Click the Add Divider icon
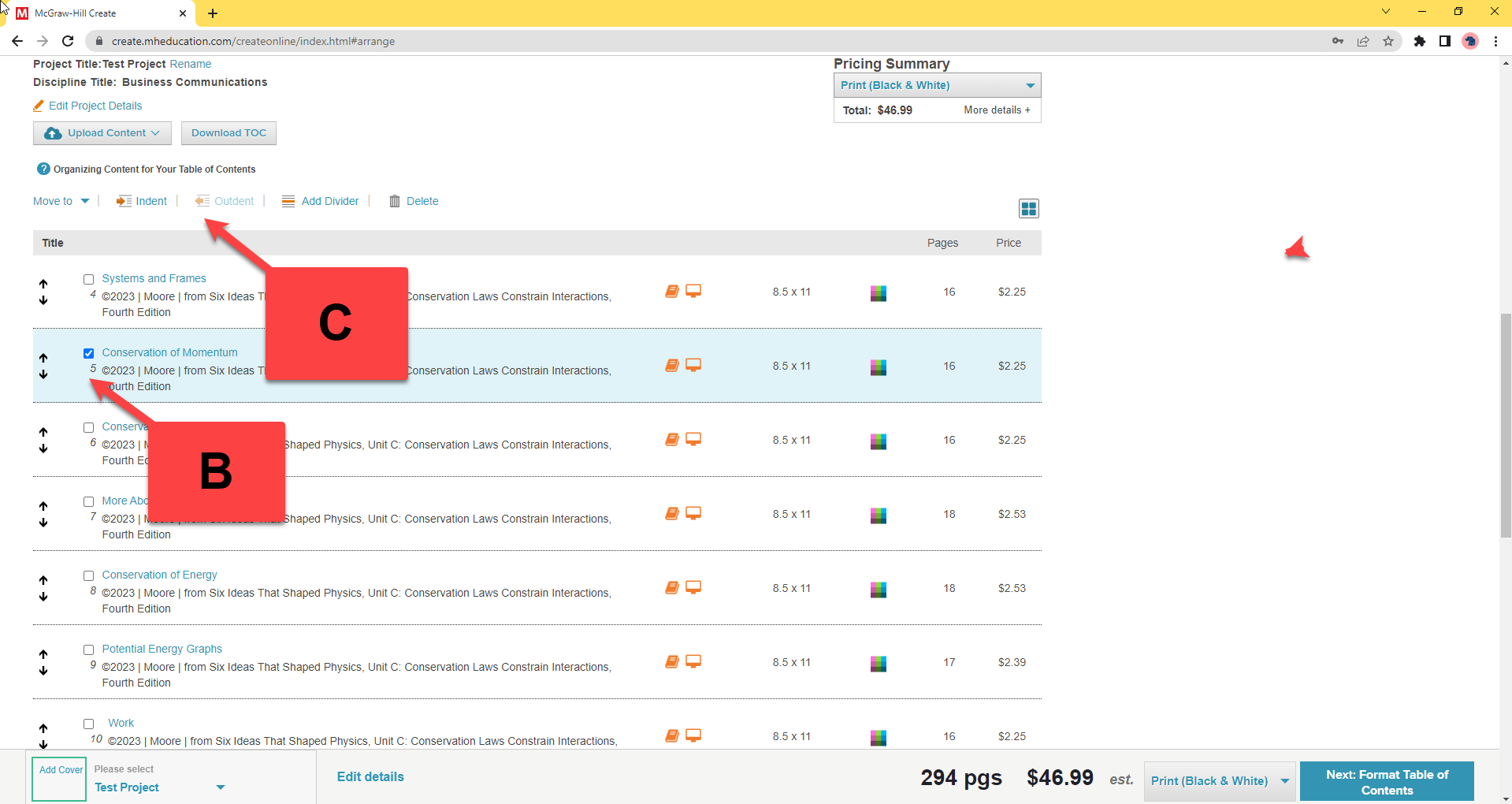The image size is (1512, 804). 288,201
